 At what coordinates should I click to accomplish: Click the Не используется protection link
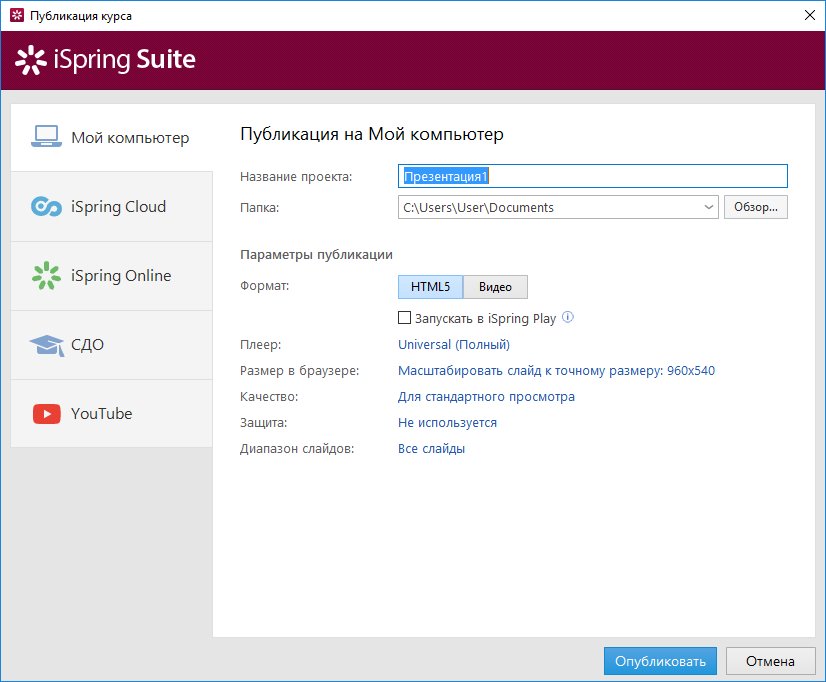[447, 423]
